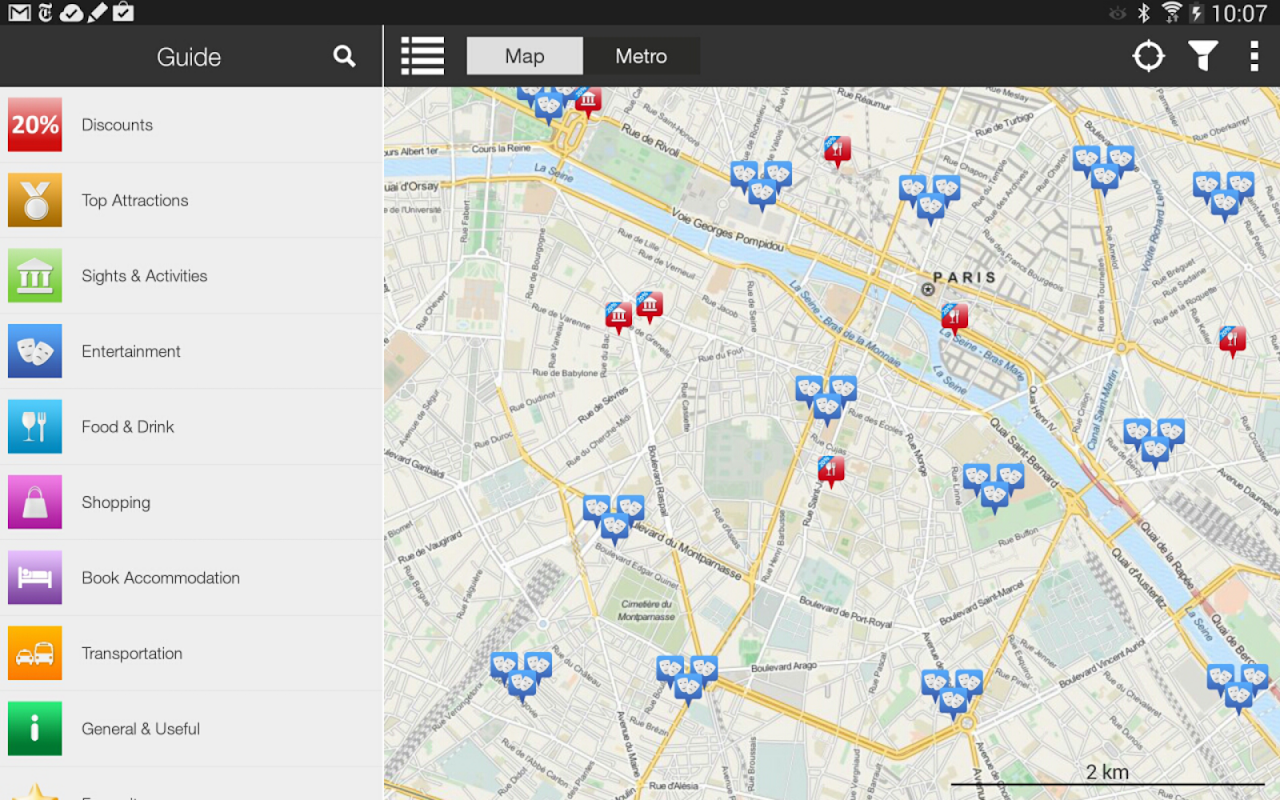The image size is (1280, 800).
Task: Select the restaurant marker near Rue de la Roquette
Action: (1232, 342)
